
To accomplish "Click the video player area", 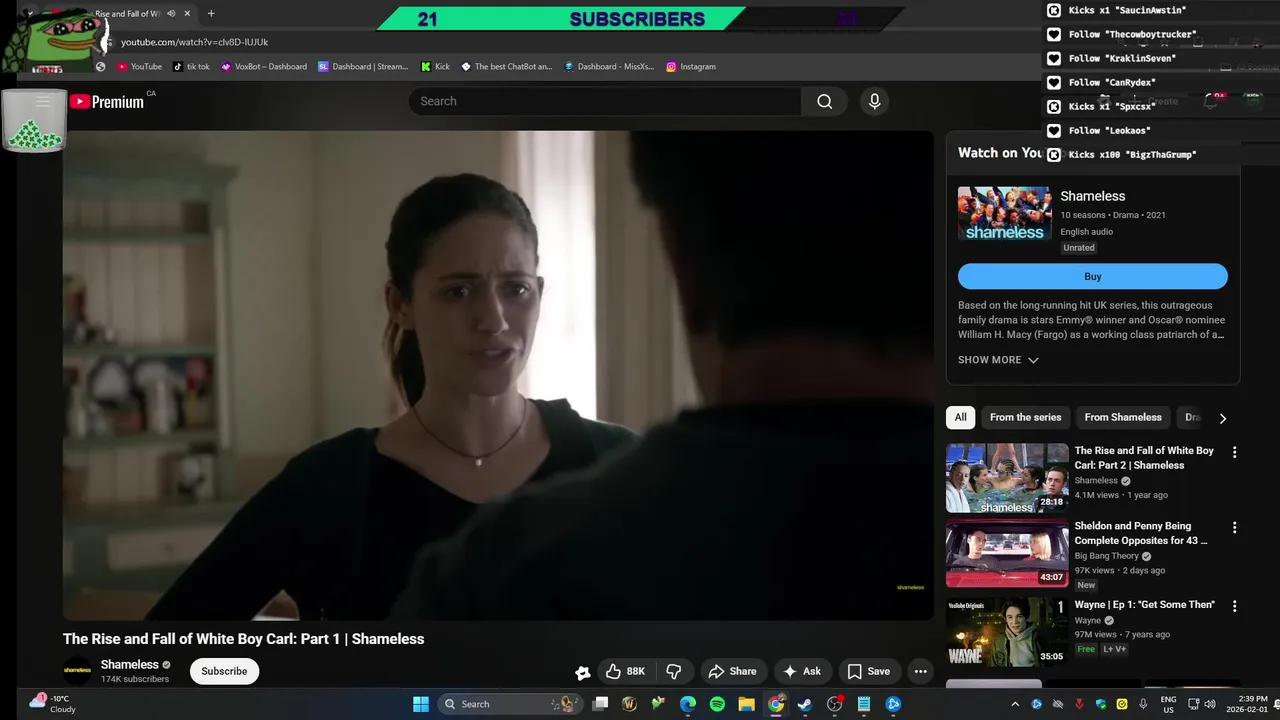I will click(x=498, y=375).
